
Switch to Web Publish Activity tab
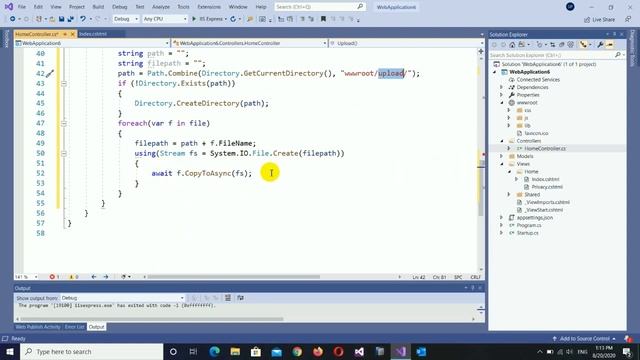pos(38,327)
